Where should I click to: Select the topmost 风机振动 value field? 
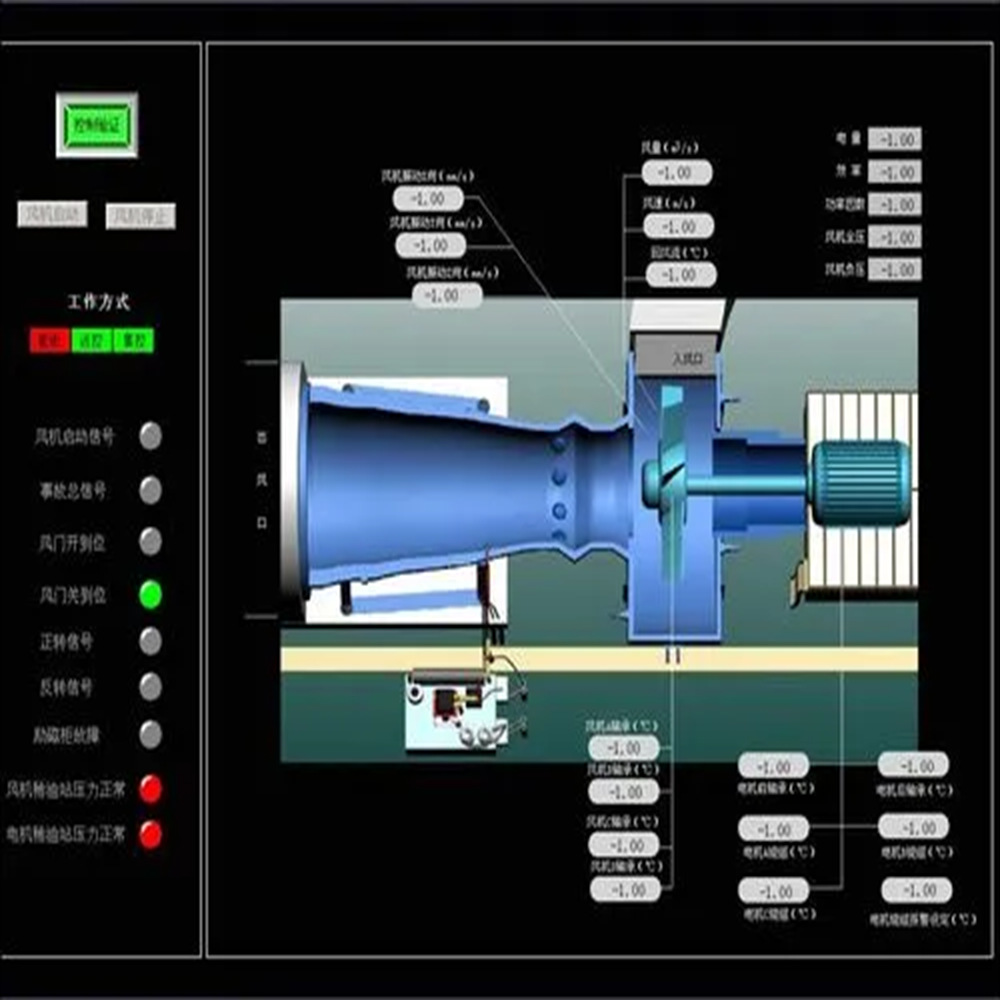[x=429, y=199]
